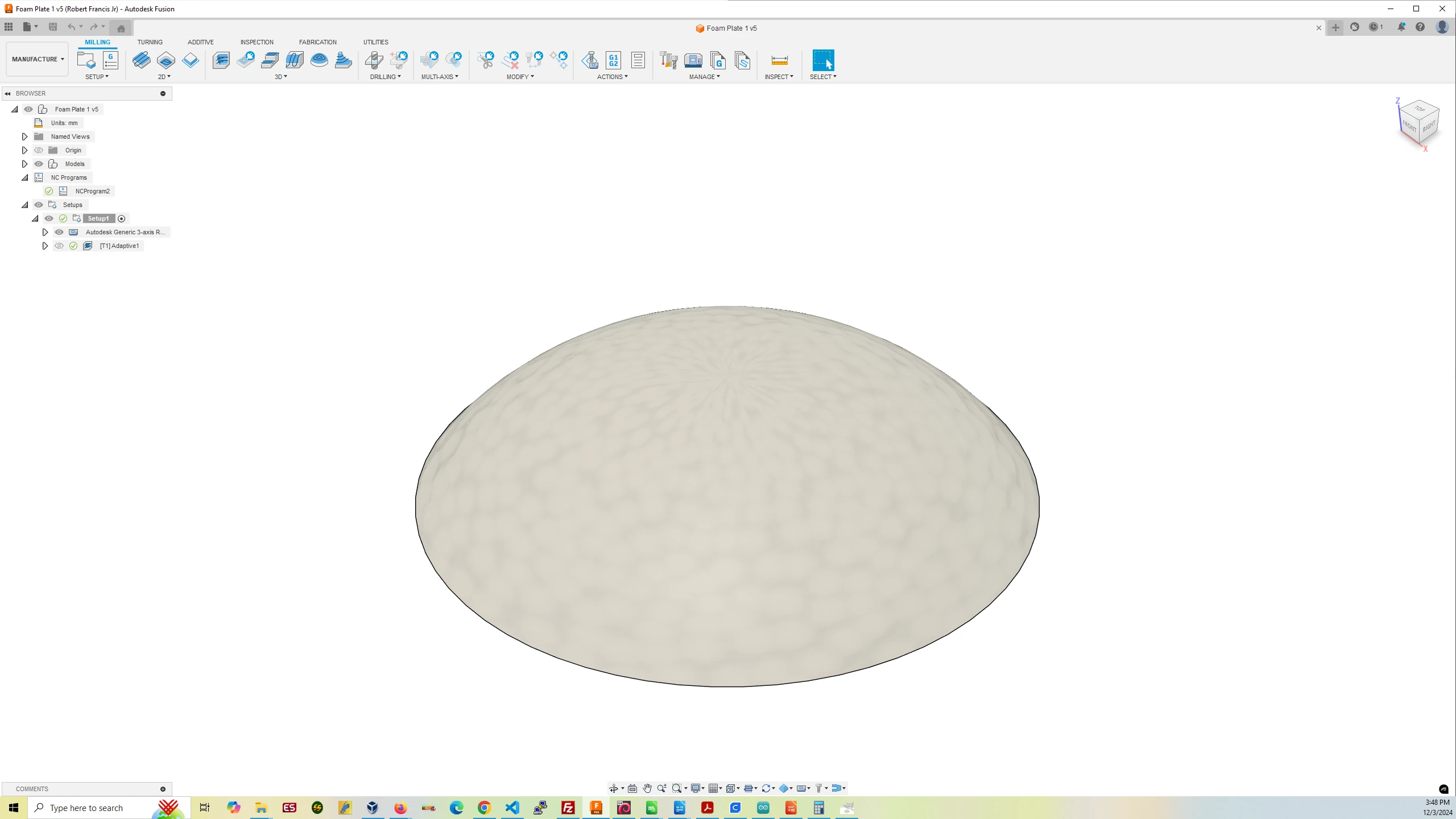Click the Save icon in the quick access bar
Screen dimensions: 1456x819
[53, 27]
